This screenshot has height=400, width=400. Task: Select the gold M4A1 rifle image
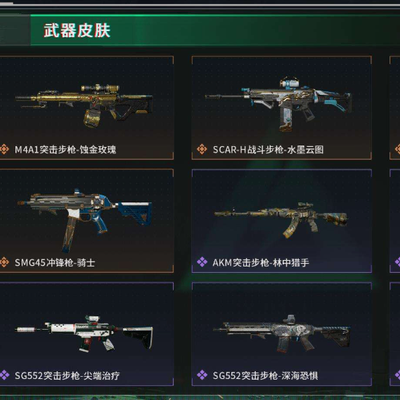(84, 104)
